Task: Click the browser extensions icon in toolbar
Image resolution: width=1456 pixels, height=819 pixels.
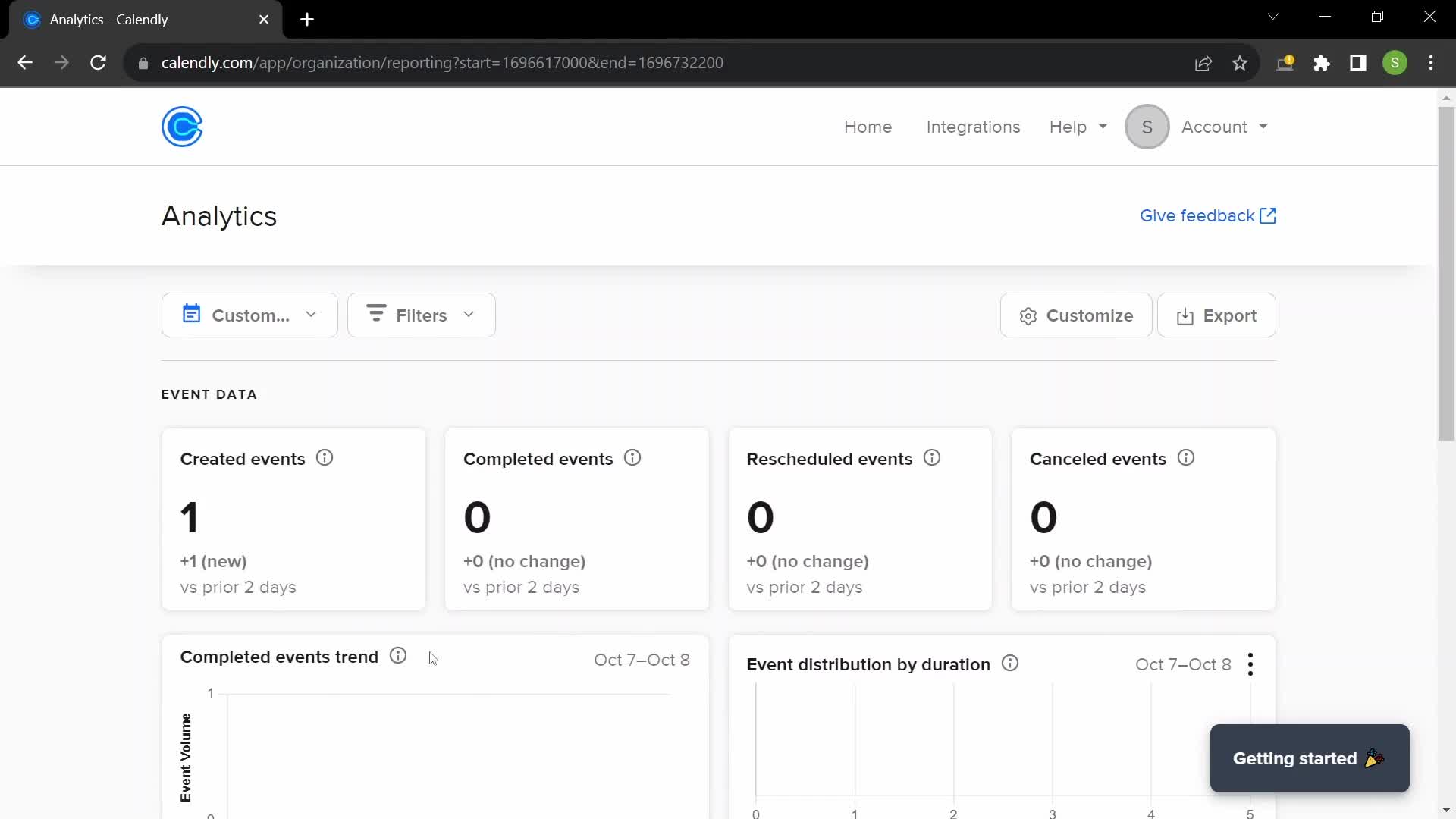Action: click(x=1322, y=63)
